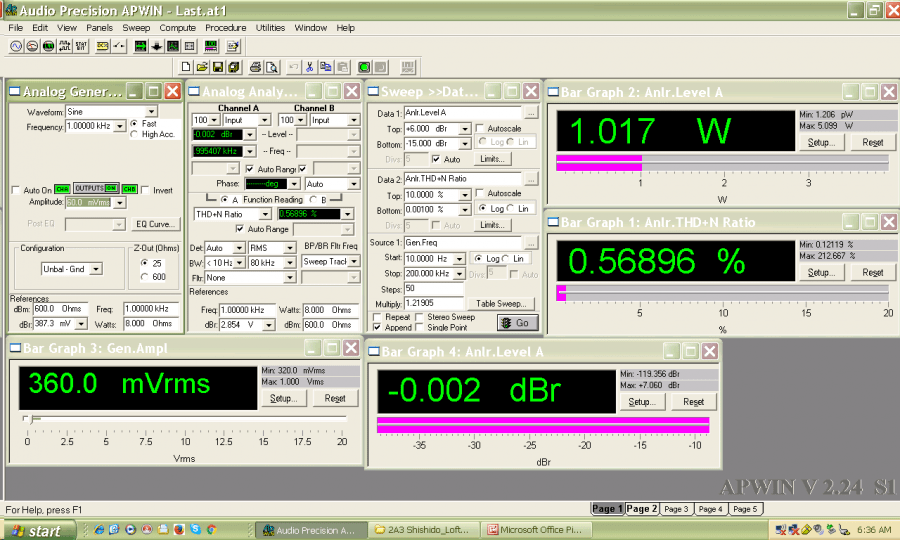Toggle the green OUTPUTS ON button

[x=96, y=188]
